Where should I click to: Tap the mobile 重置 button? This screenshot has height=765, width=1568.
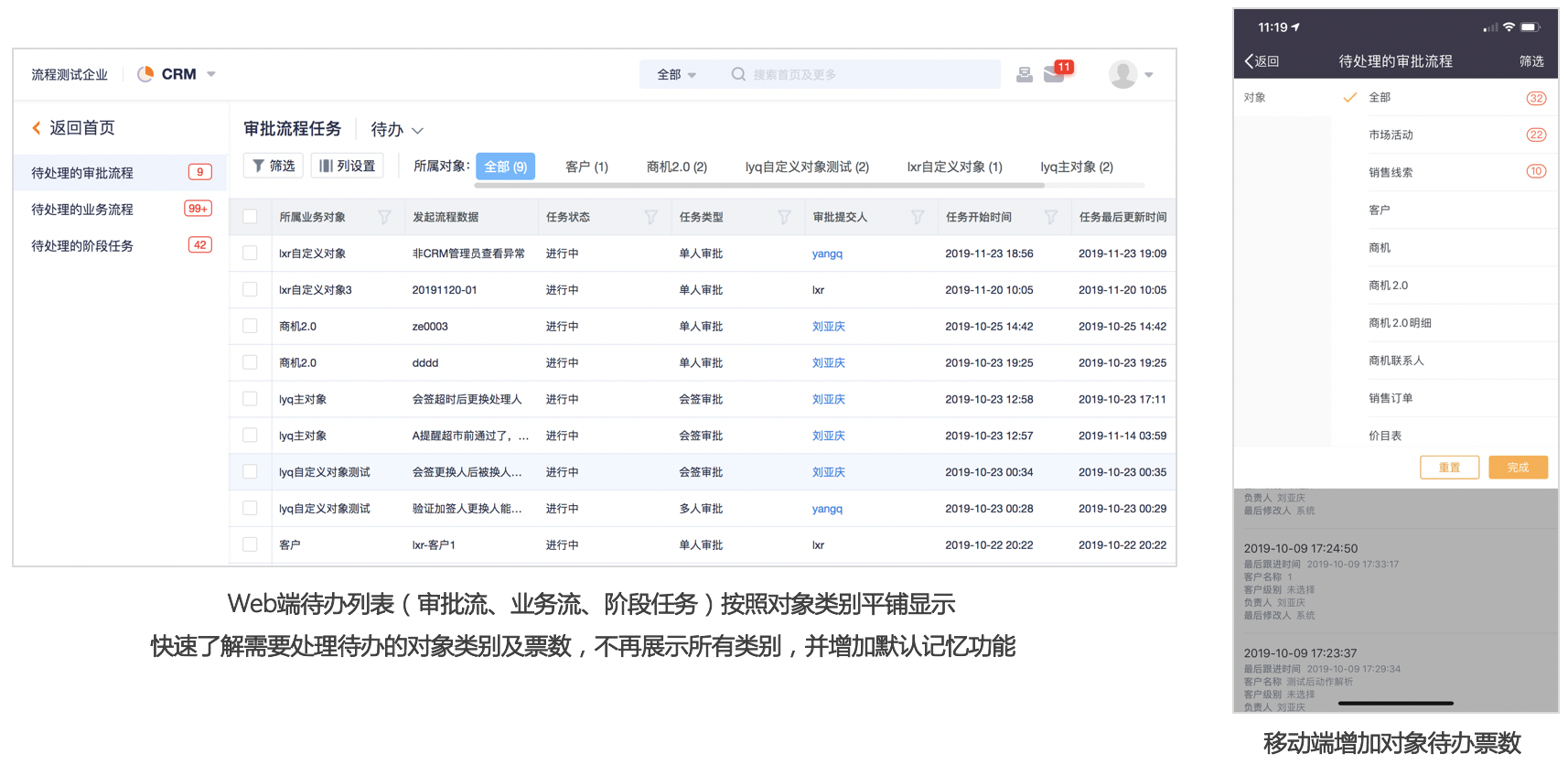[x=1450, y=468]
